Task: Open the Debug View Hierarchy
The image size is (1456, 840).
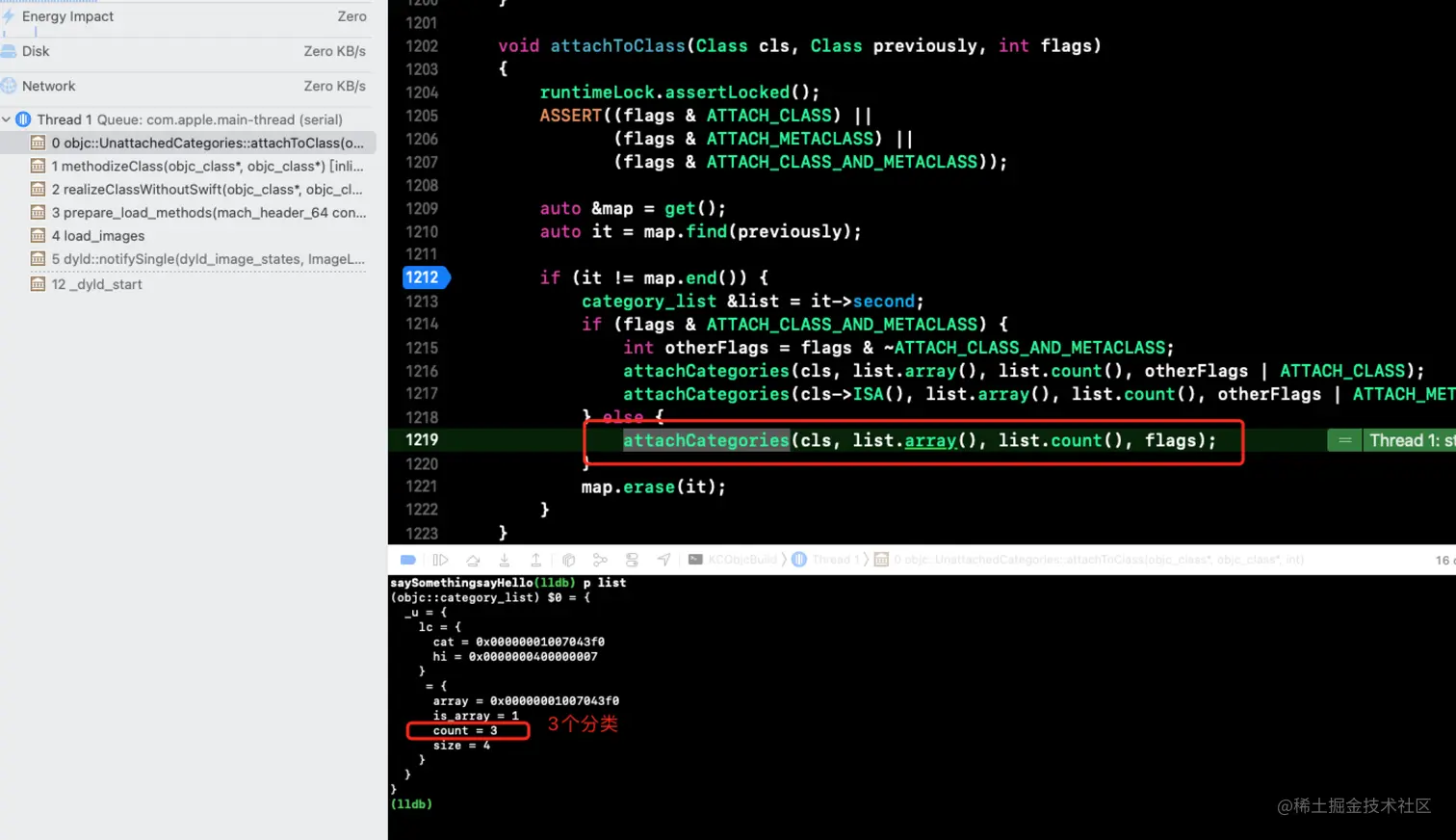Action: click(x=569, y=560)
